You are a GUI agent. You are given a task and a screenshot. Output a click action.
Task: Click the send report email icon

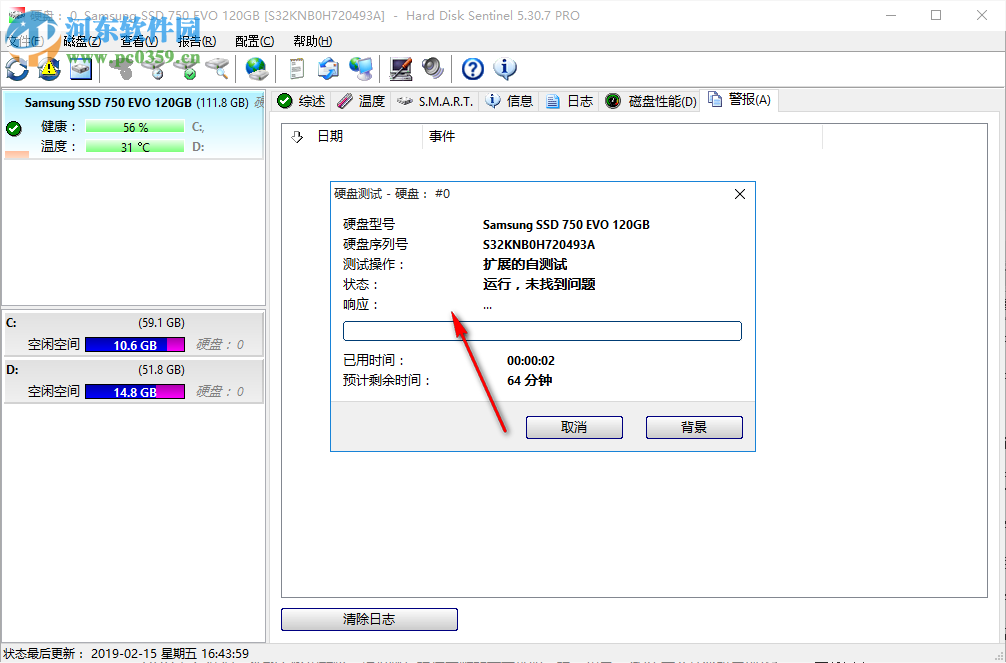328,68
